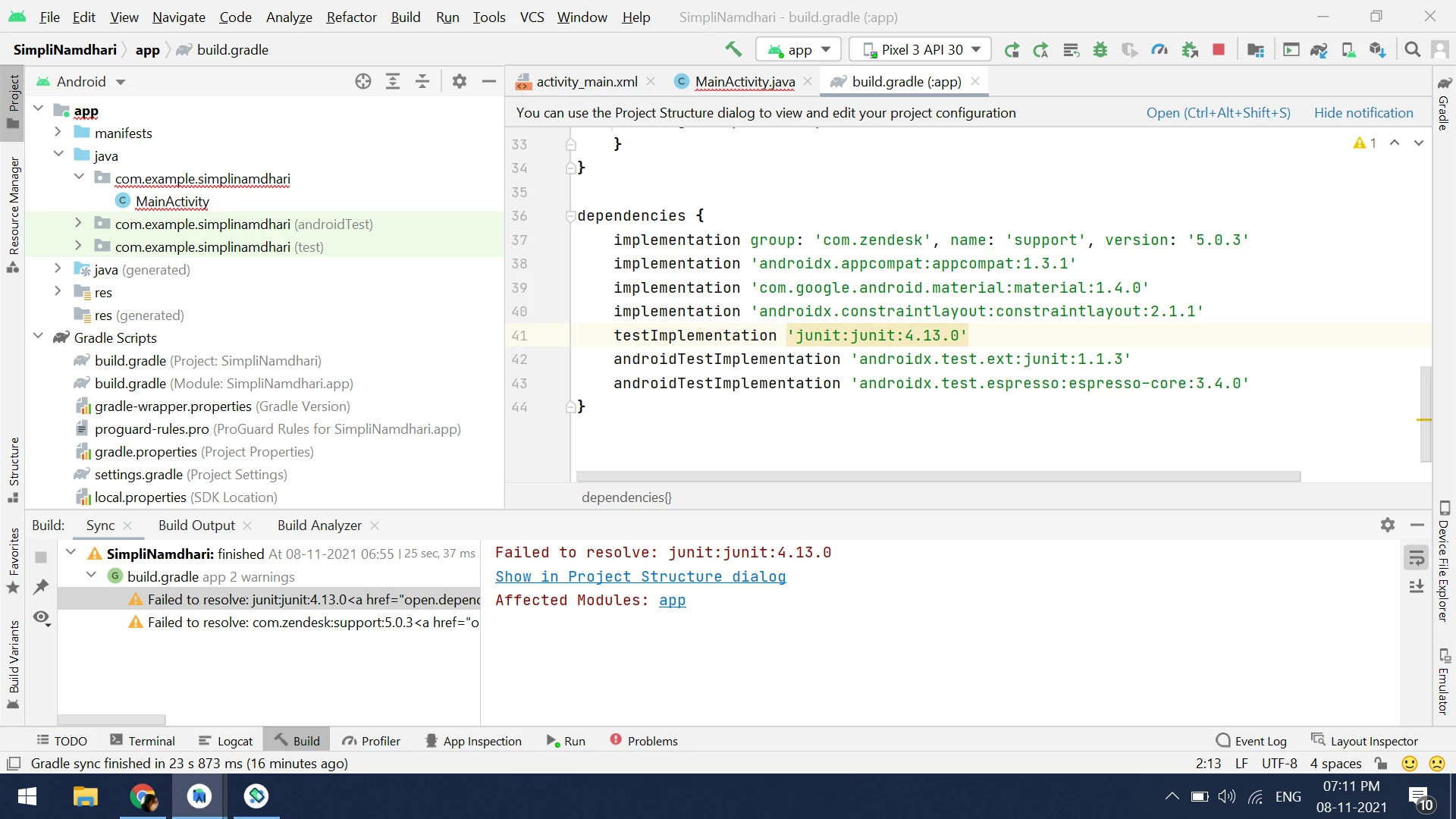Switch to the MainActivity.java editor tab
Image resolution: width=1456 pixels, height=819 pixels.
coord(745,81)
